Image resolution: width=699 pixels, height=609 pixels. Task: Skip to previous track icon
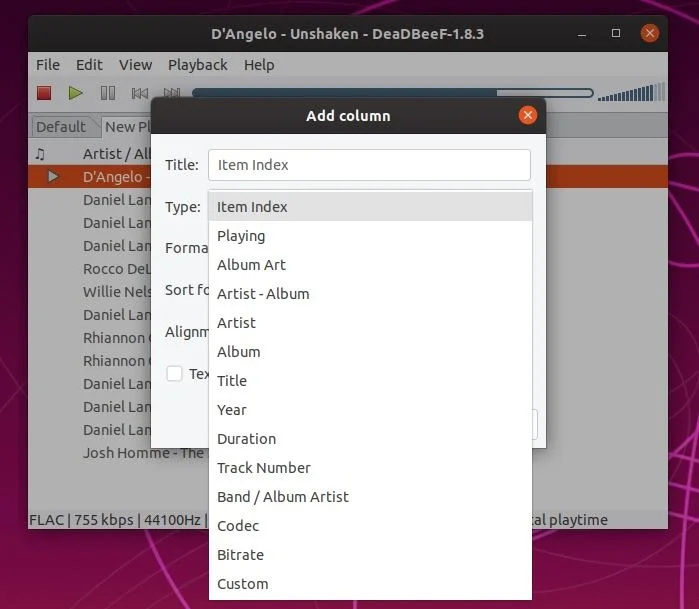(x=140, y=93)
